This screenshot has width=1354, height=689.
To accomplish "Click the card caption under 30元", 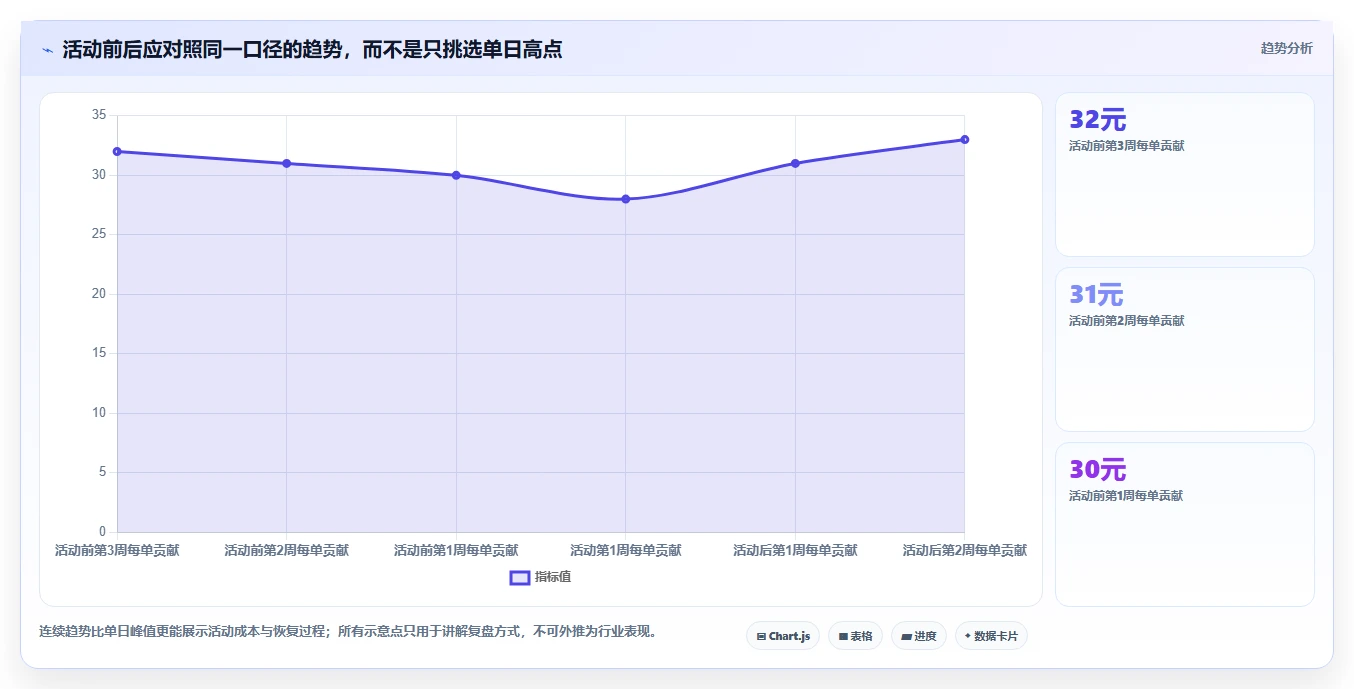I will pyautogui.click(x=1126, y=496).
